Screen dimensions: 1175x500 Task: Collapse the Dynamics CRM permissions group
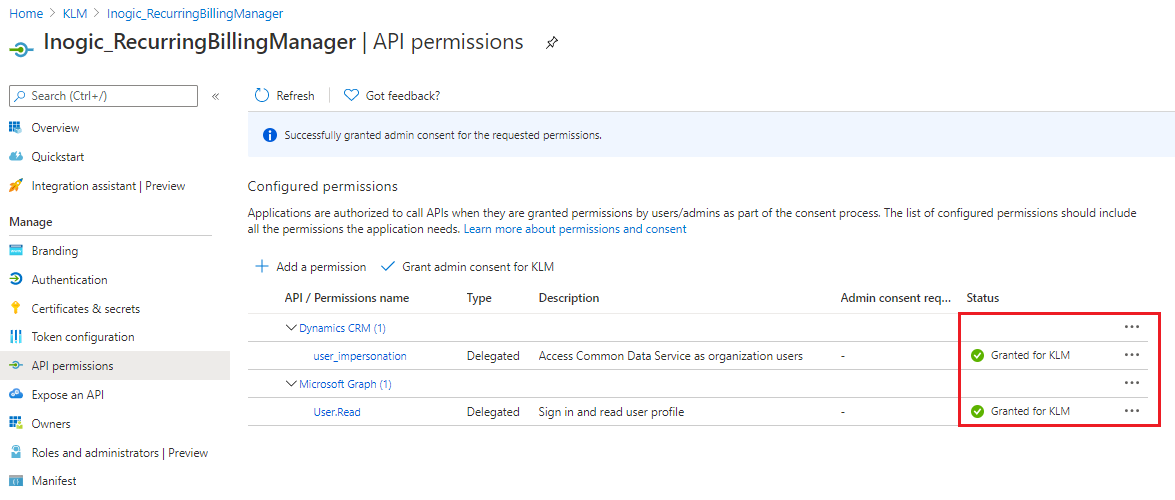(x=291, y=328)
